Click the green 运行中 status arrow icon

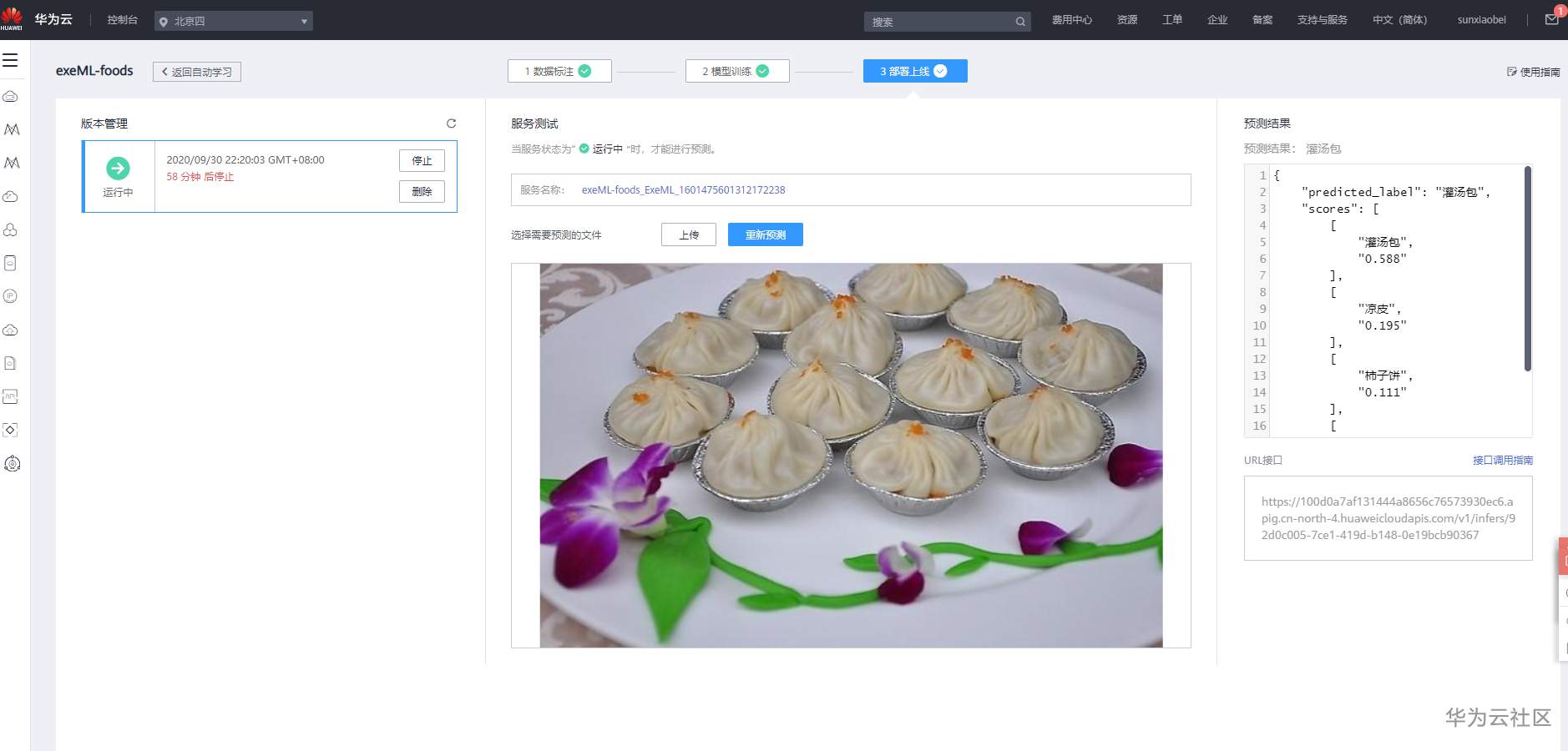click(x=118, y=169)
